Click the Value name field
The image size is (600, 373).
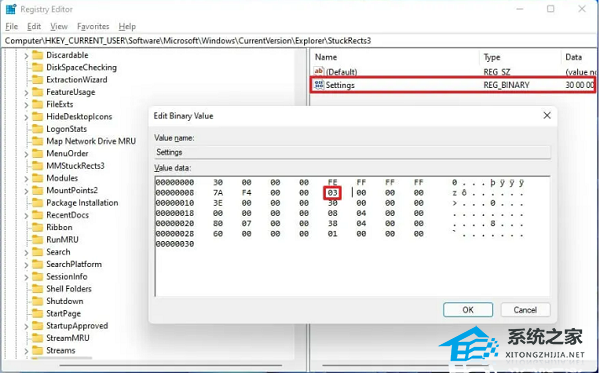point(352,152)
